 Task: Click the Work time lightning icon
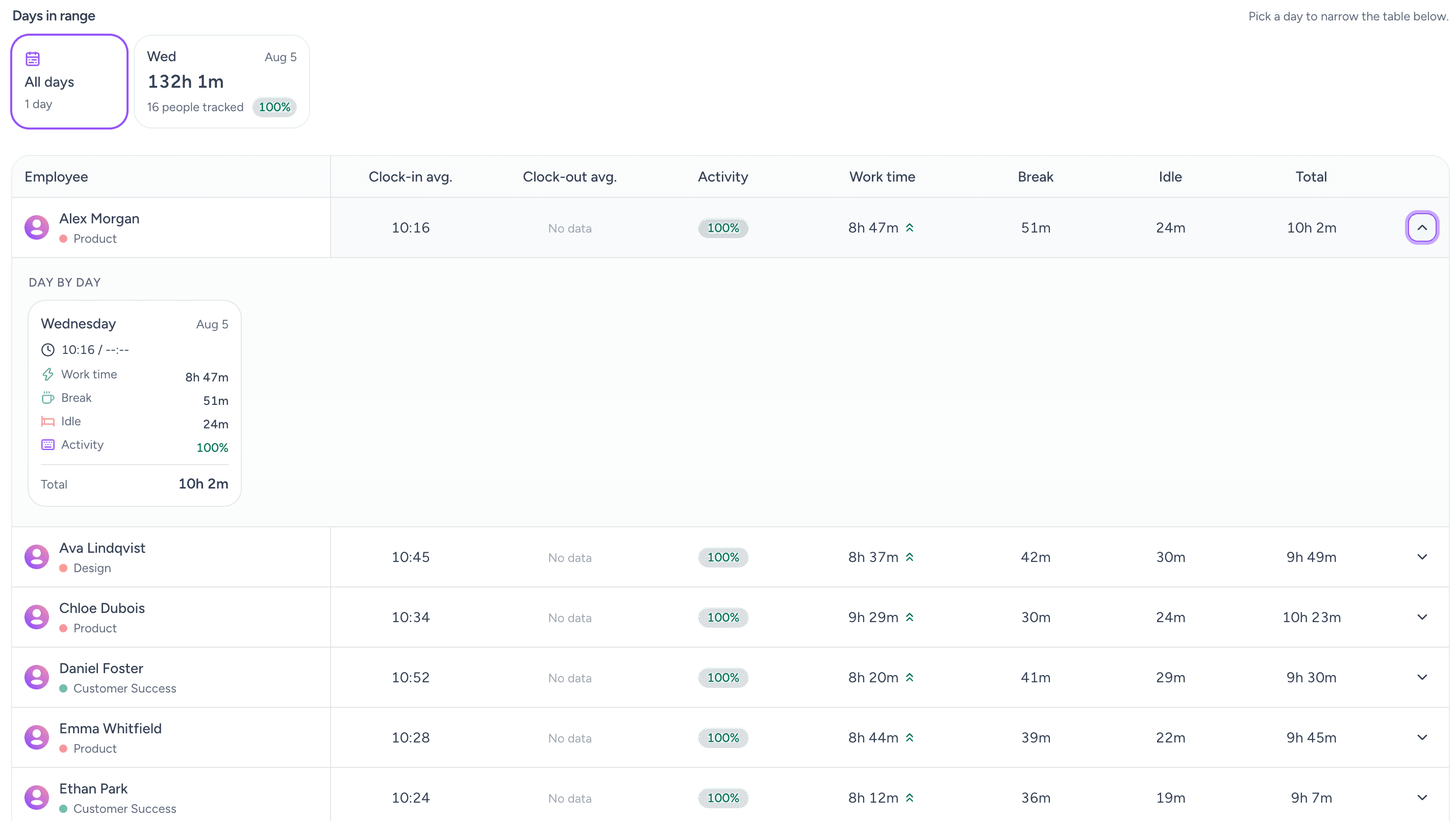tap(48, 374)
